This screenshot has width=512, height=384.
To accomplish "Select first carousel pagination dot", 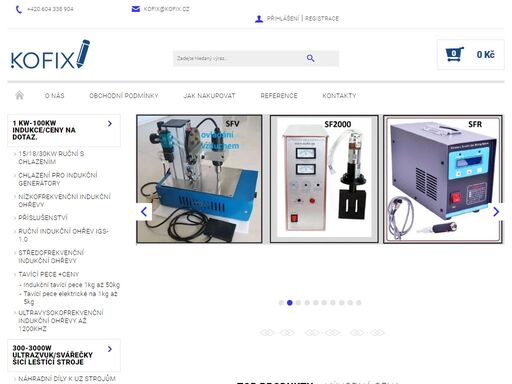I will click(281, 303).
